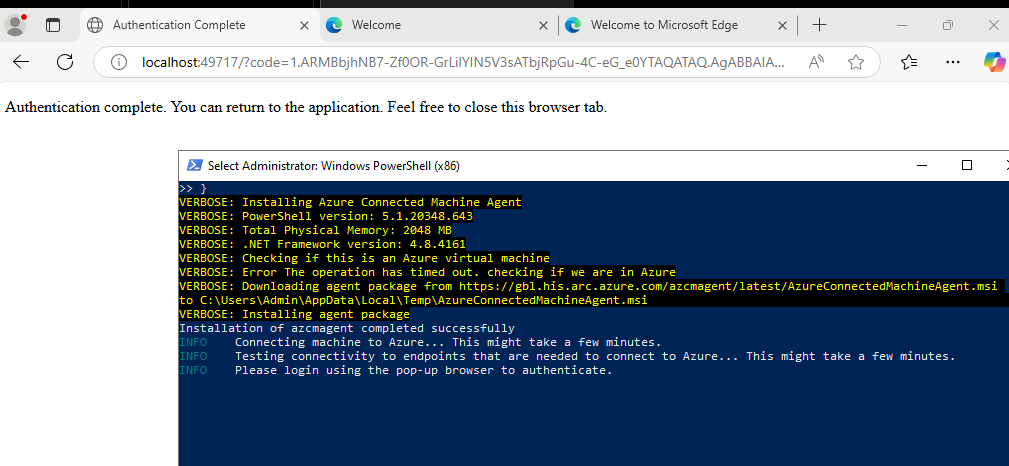
Task: Restore down the Edge browser window
Action: [x=948, y=25]
